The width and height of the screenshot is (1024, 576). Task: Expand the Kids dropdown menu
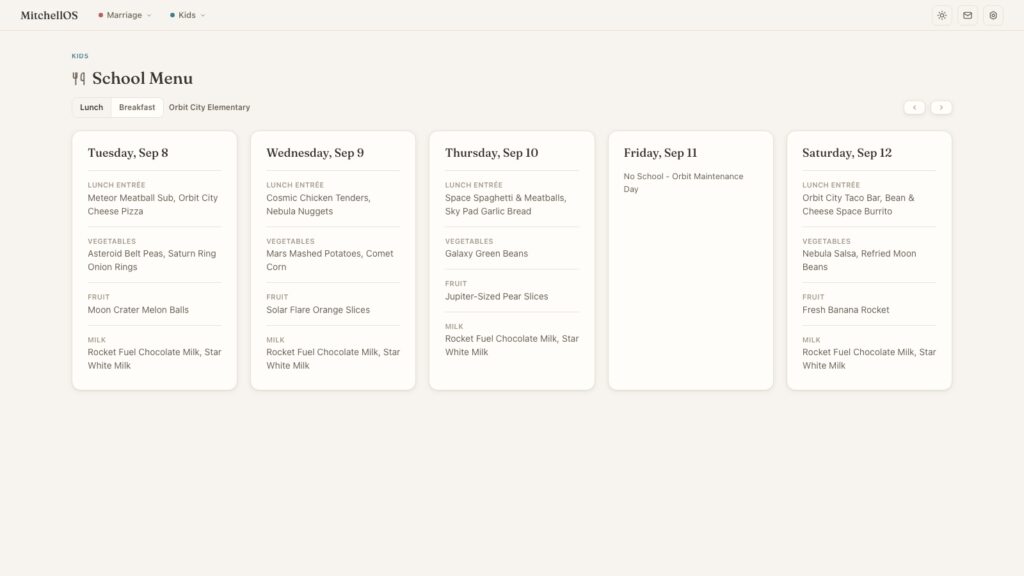[x=187, y=15]
